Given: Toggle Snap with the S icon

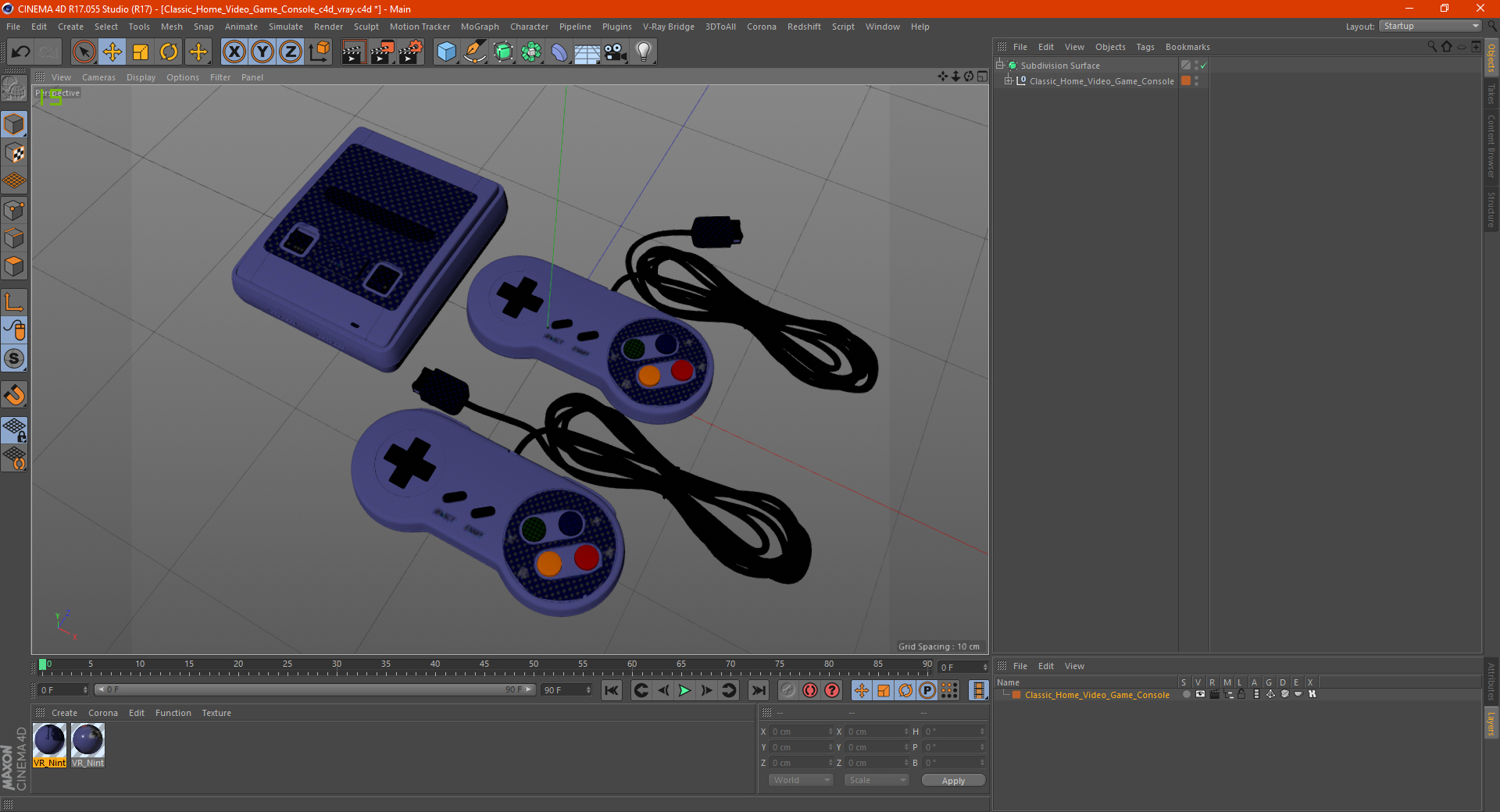Looking at the screenshot, I should (x=14, y=359).
